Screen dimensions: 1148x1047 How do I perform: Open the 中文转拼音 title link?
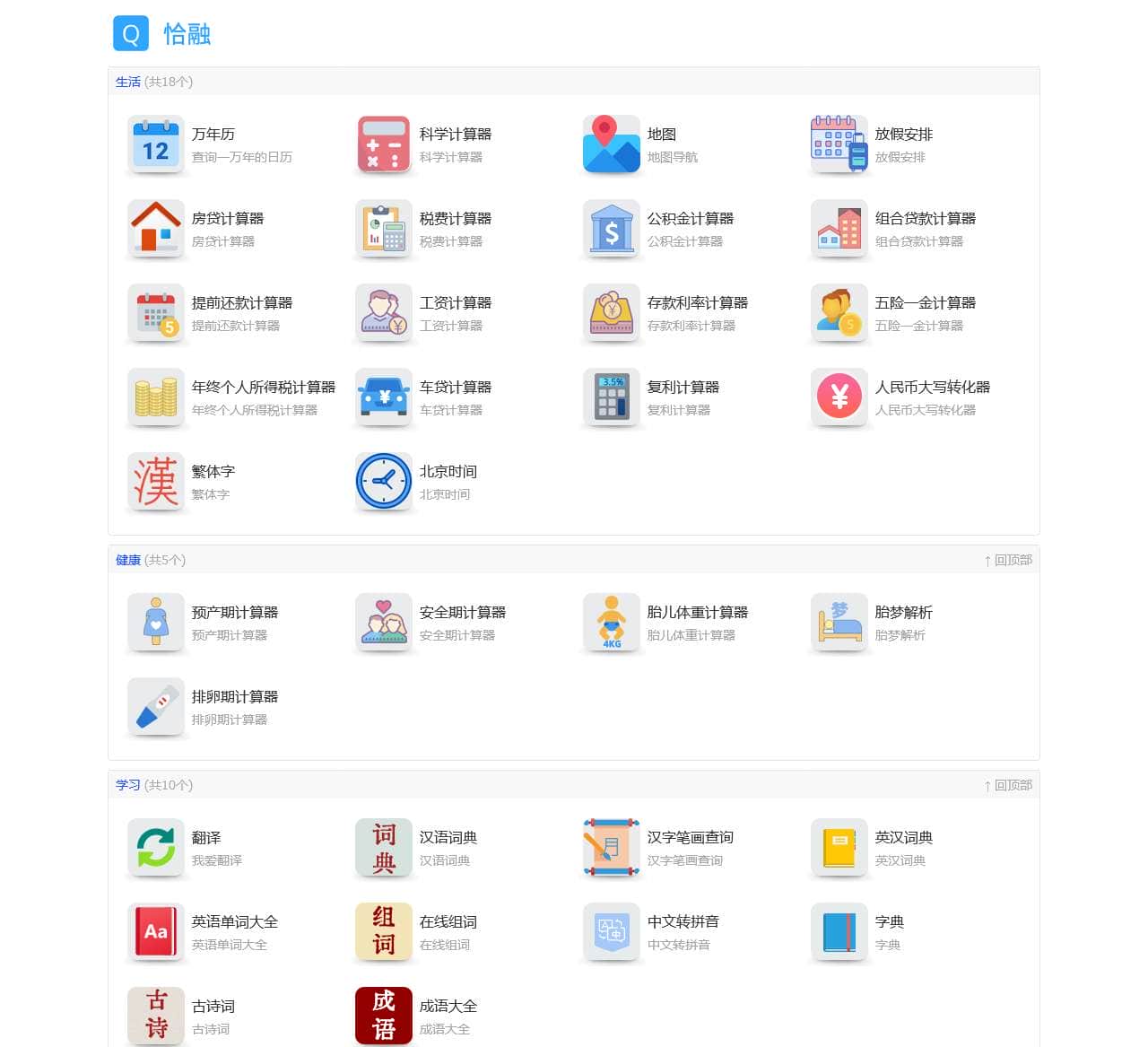click(683, 921)
